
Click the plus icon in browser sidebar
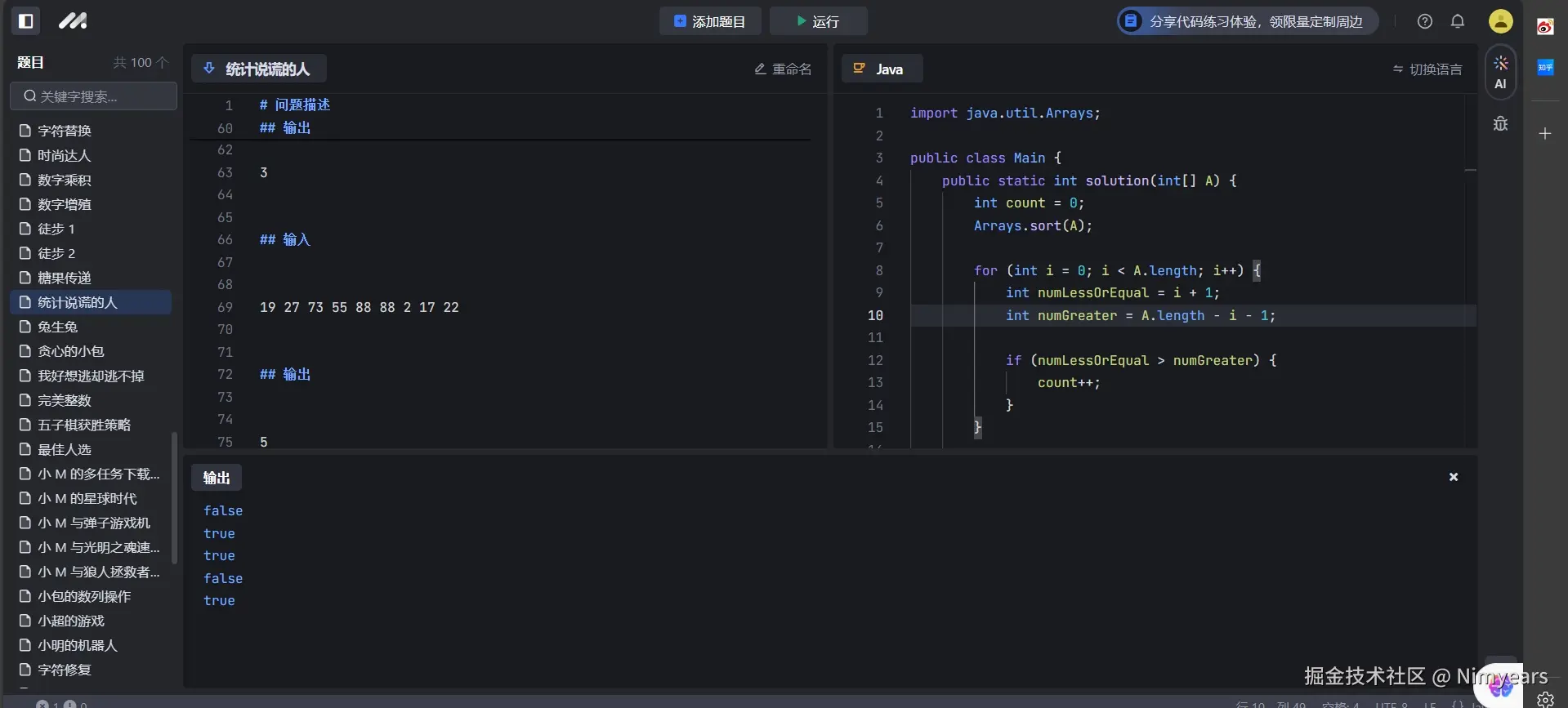(x=1544, y=133)
